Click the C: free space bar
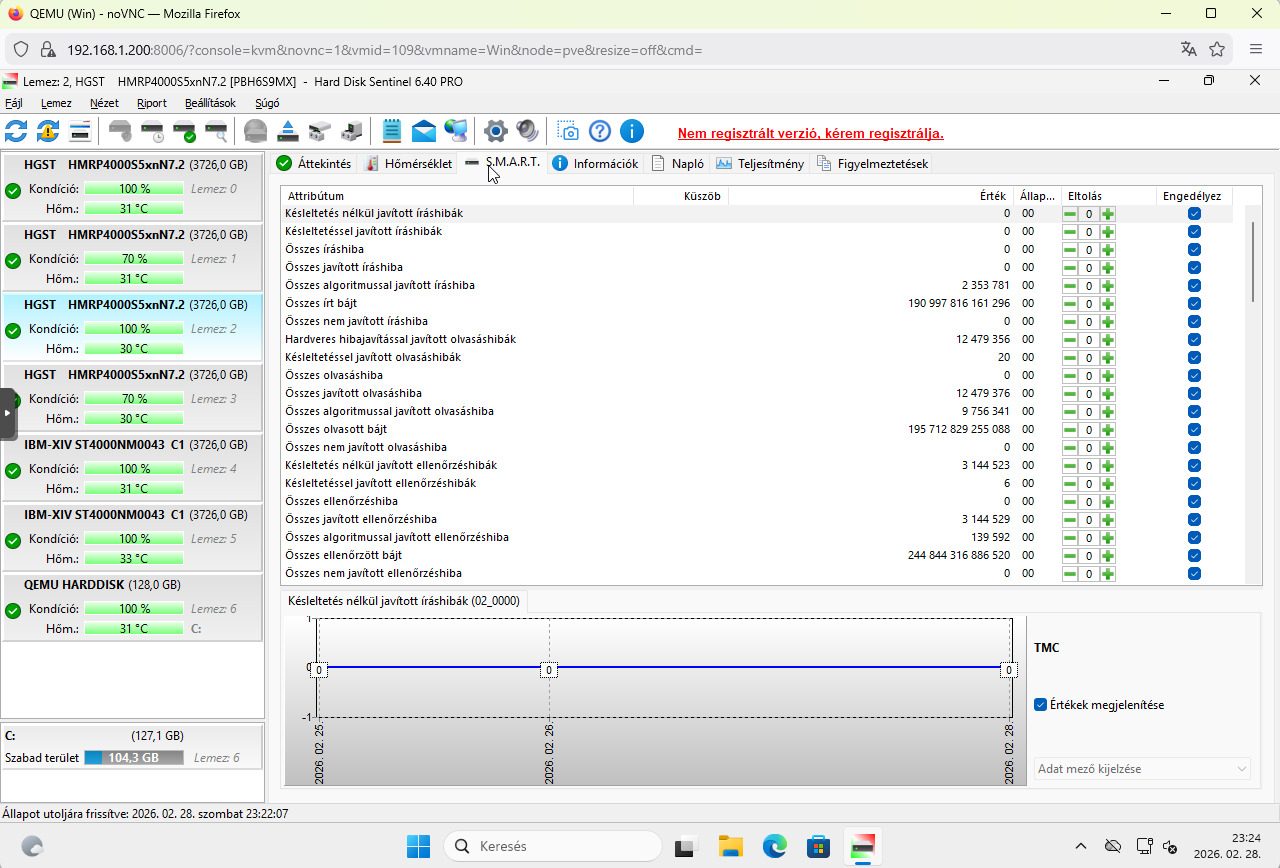The width and height of the screenshot is (1280, 868). coord(134,758)
